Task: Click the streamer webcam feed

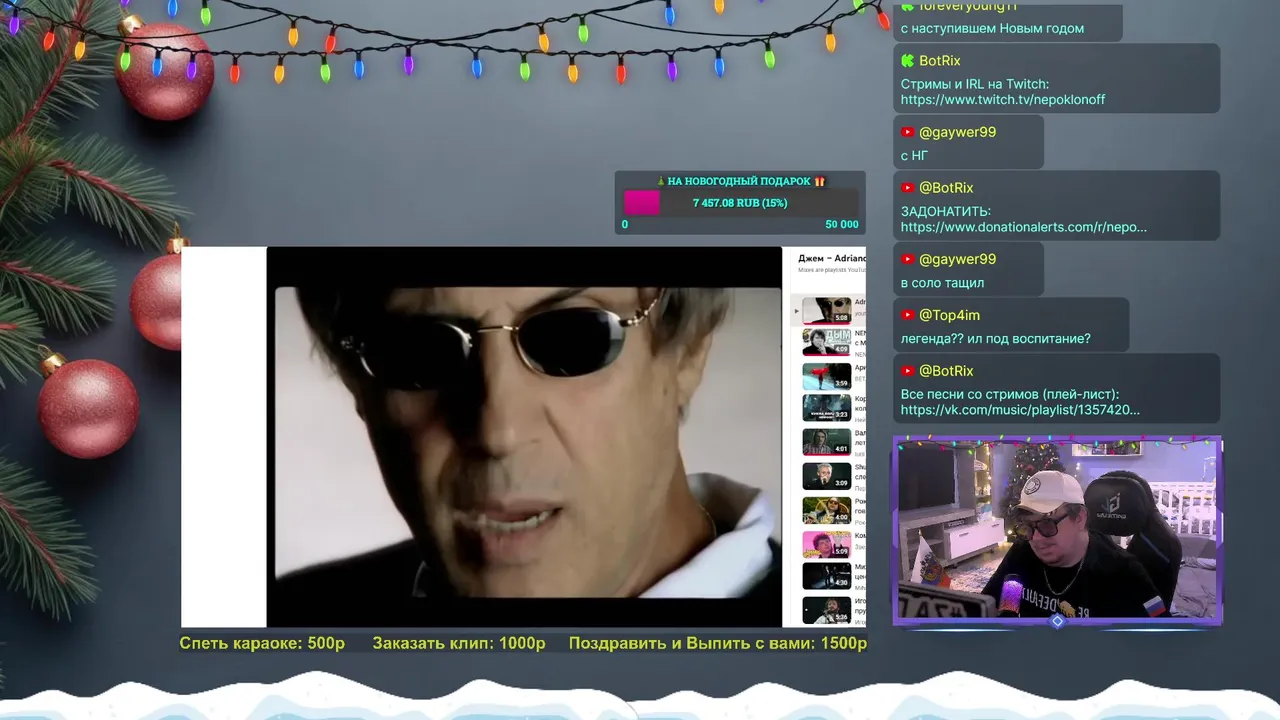Action: point(1057,530)
